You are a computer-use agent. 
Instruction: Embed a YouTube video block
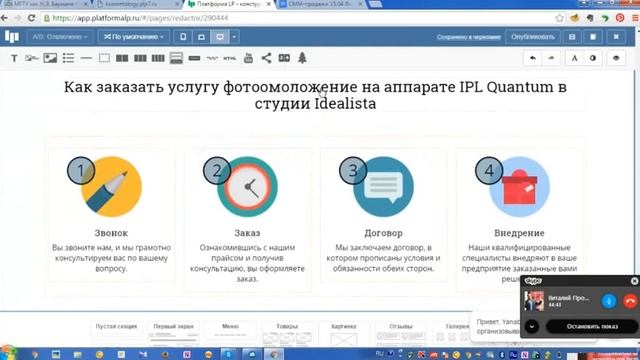click(x=248, y=58)
